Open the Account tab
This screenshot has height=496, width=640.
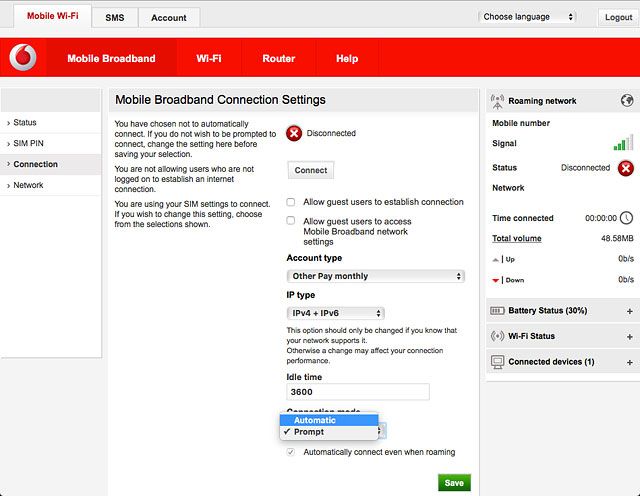click(x=169, y=18)
